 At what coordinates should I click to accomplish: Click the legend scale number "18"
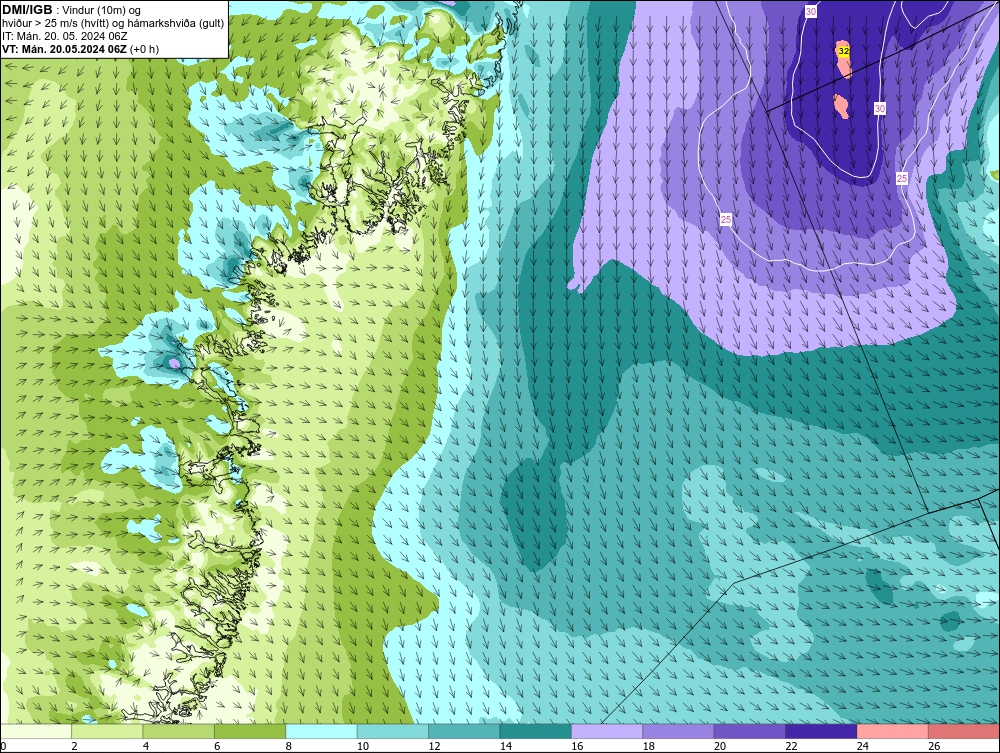[x=649, y=746]
